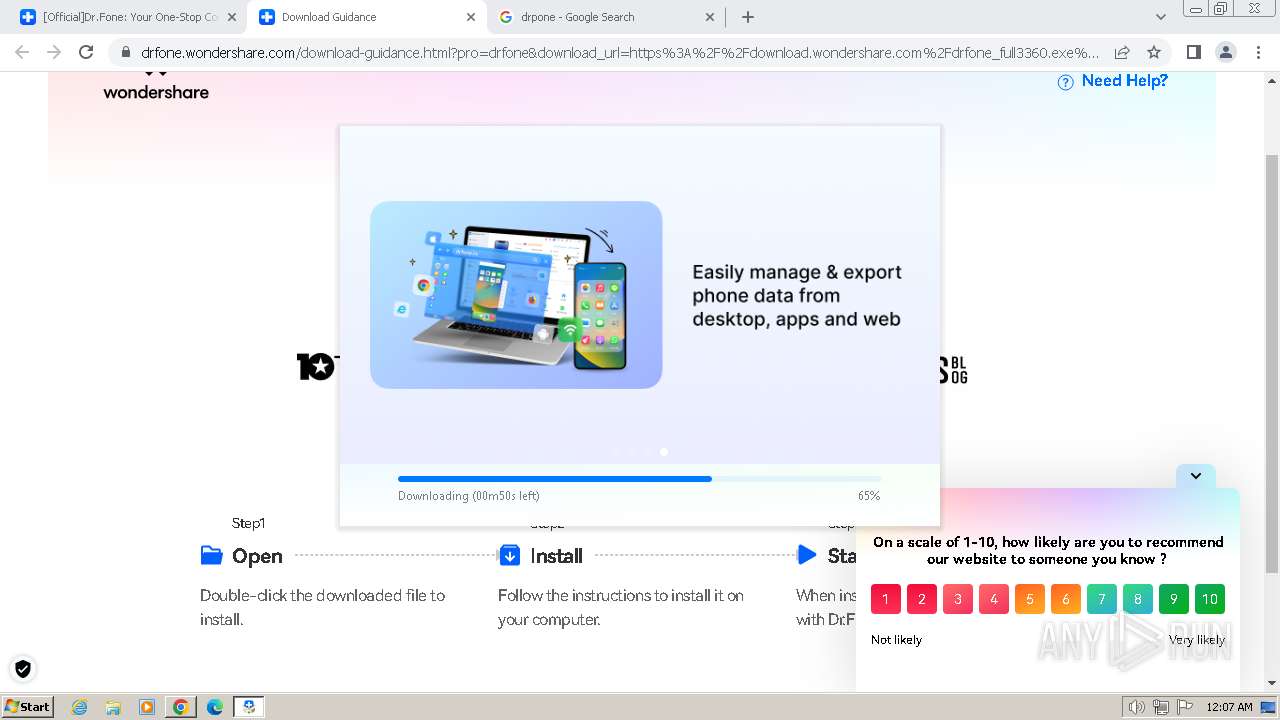The width and height of the screenshot is (1280, 720).
Task: Open Internet Explorer from taskbar
Action: 80,707
